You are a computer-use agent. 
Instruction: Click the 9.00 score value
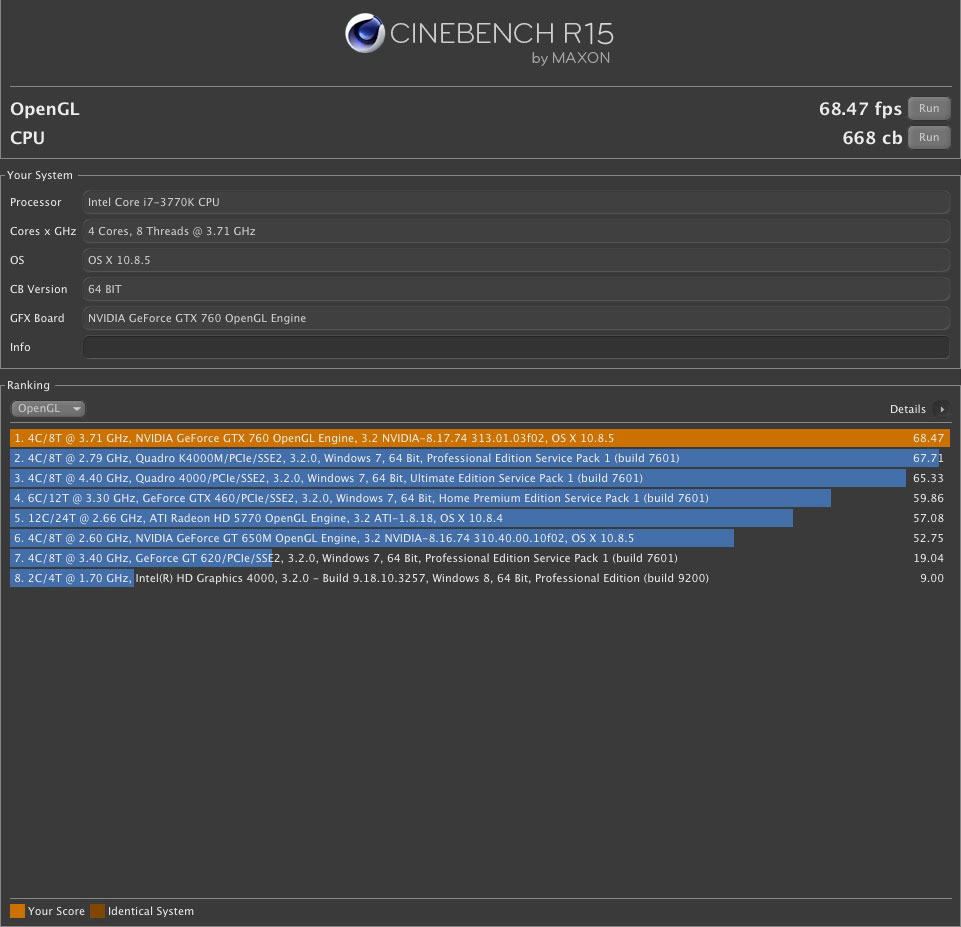(x=932, y=578)
